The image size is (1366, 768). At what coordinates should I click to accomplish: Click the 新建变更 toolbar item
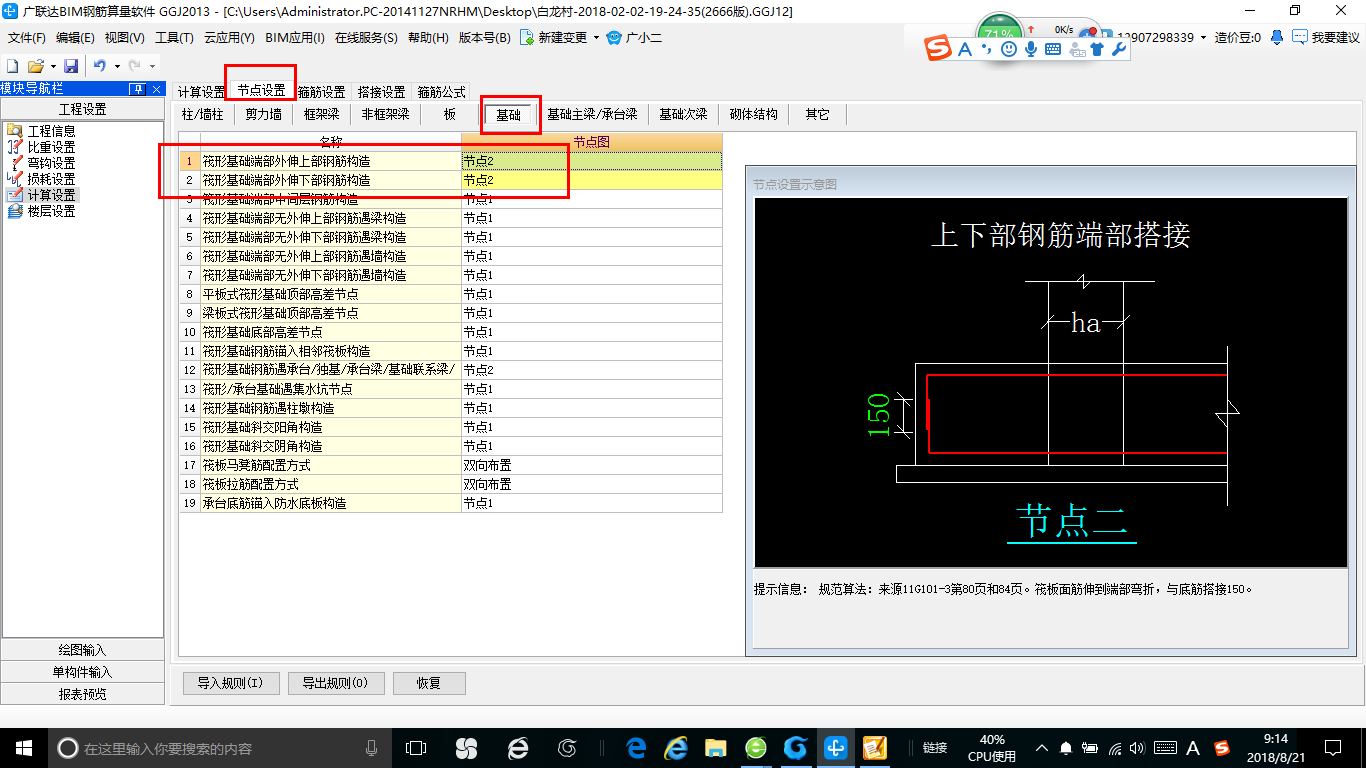coord(553,38)
